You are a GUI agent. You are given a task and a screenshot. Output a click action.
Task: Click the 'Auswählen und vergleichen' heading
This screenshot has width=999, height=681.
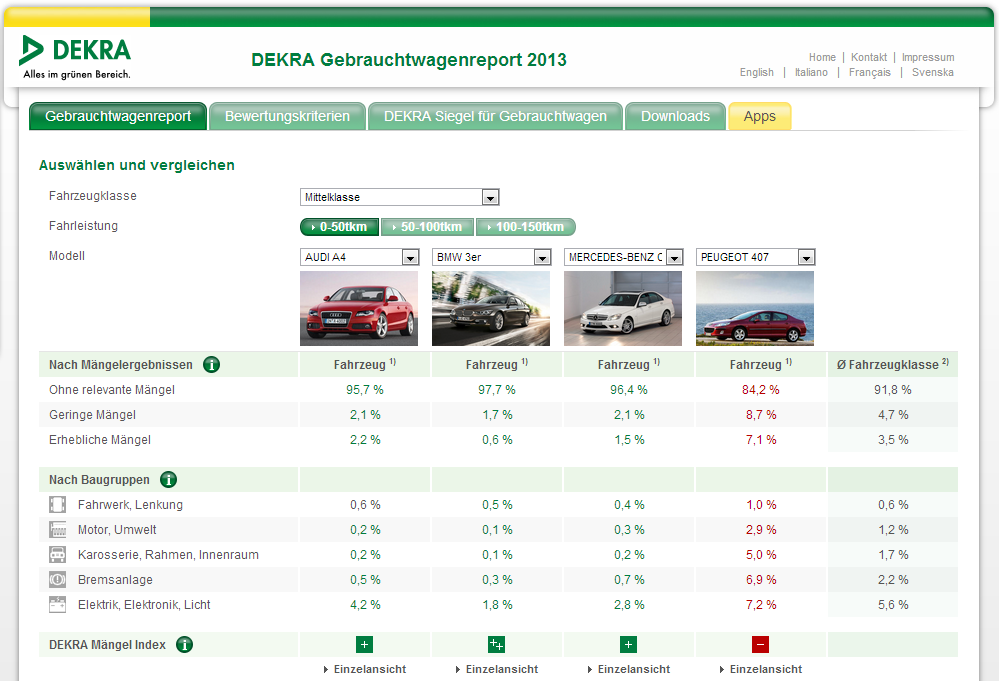(136, 166)
